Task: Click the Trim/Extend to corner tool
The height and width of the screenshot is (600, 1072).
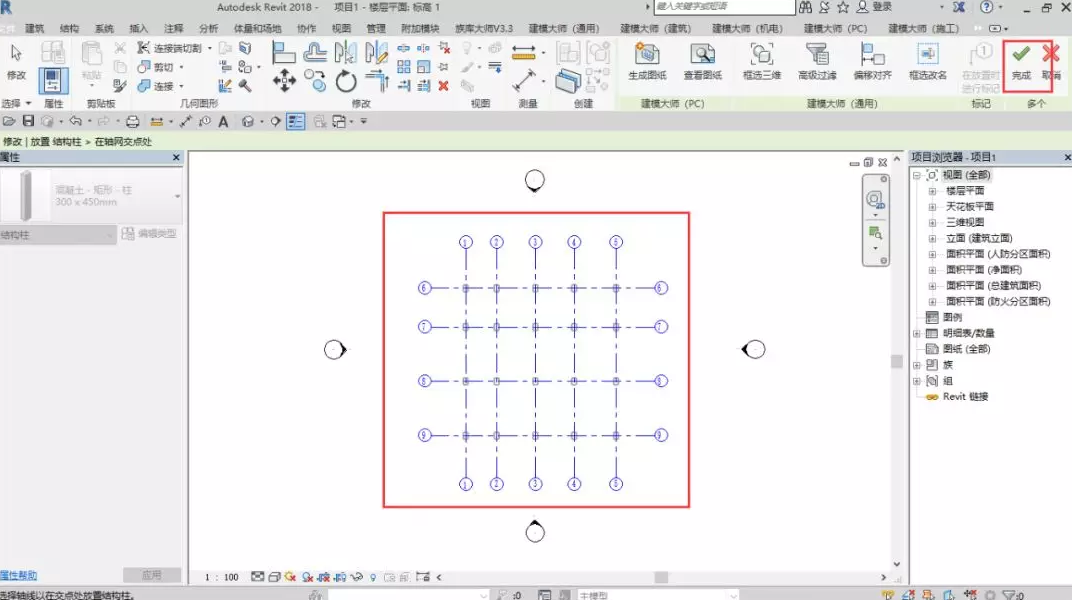Action: pyautogui.click(x=377, y=81)
